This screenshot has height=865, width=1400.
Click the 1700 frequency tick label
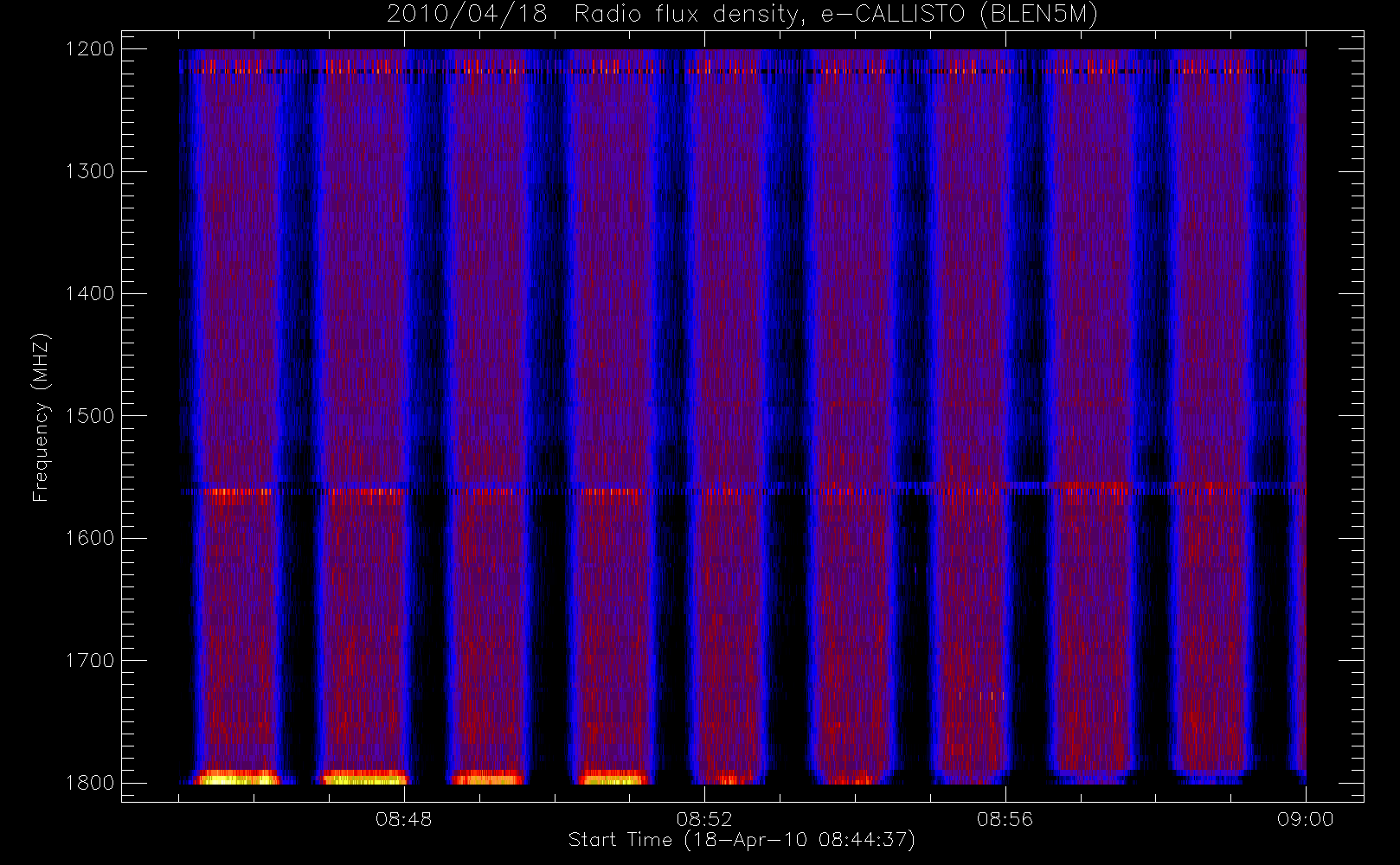[90, 661]
